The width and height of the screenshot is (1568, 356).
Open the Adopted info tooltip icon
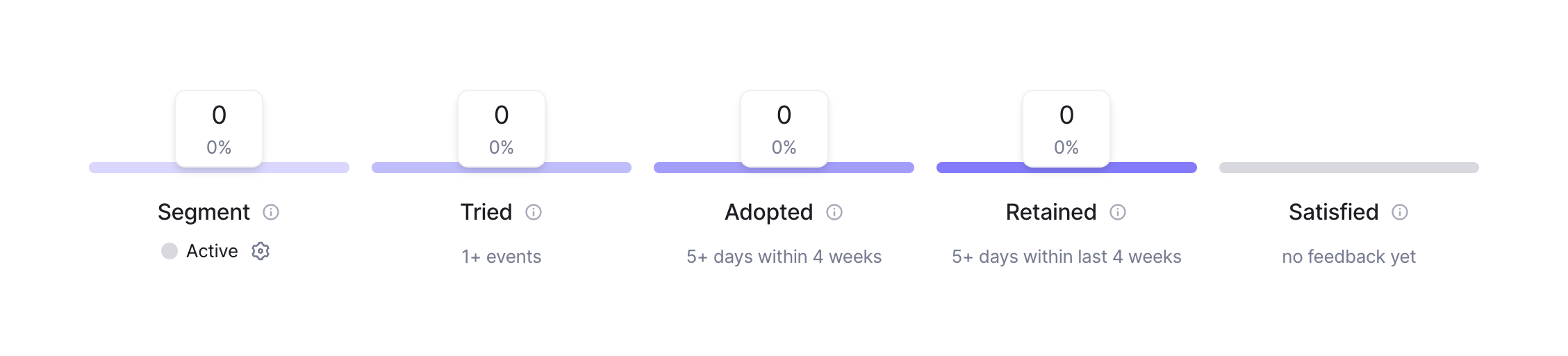tap(834, 212)
